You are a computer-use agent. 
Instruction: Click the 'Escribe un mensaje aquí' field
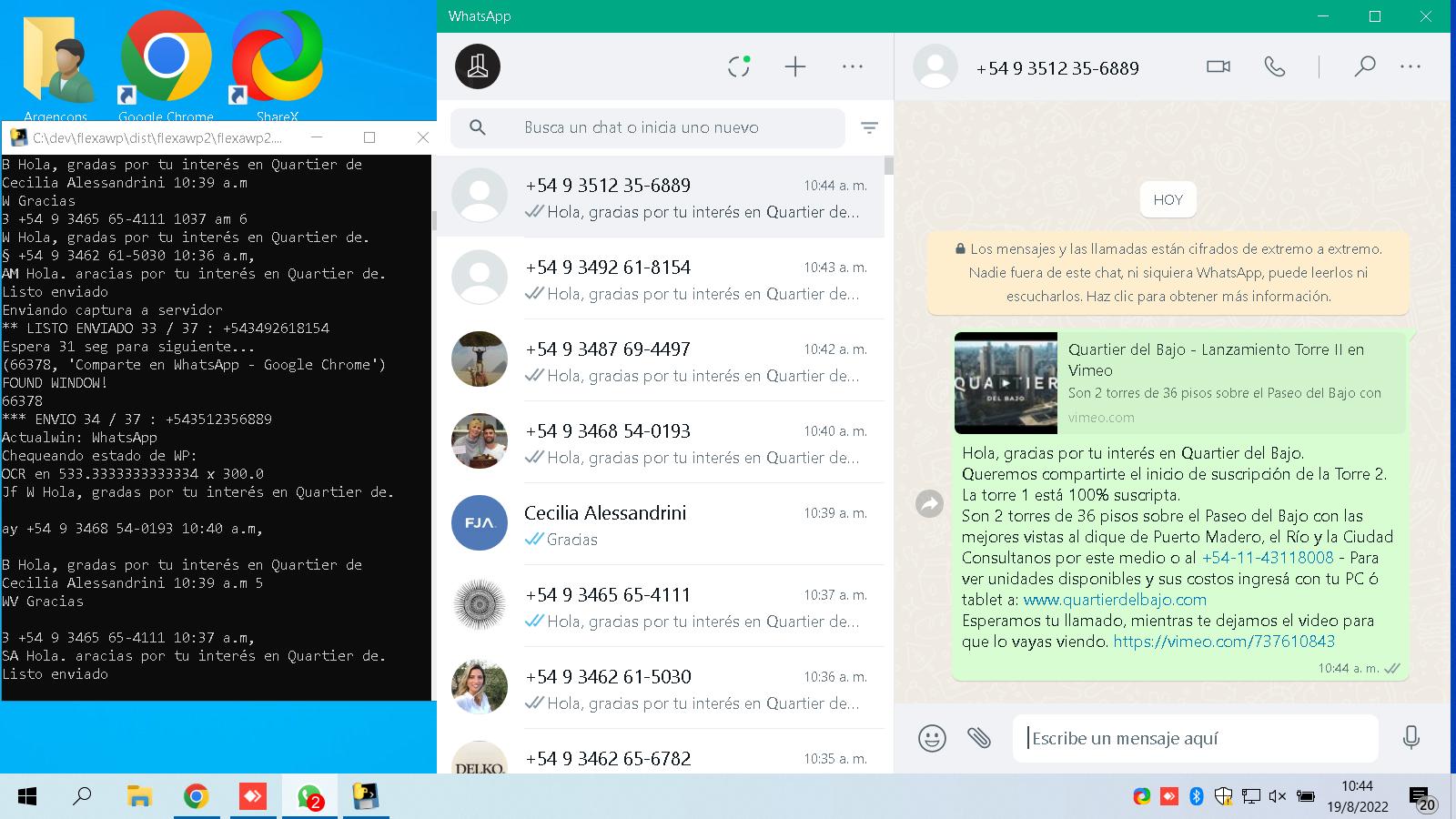coord(1196,738)
